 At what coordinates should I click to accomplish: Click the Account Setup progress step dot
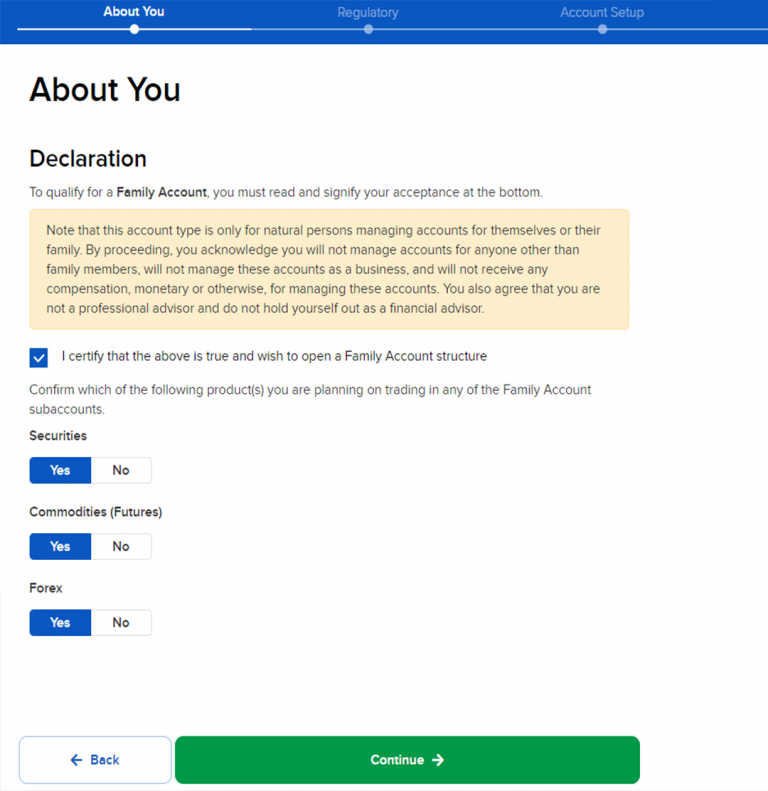pyautogui.click(x=602, y=29)
